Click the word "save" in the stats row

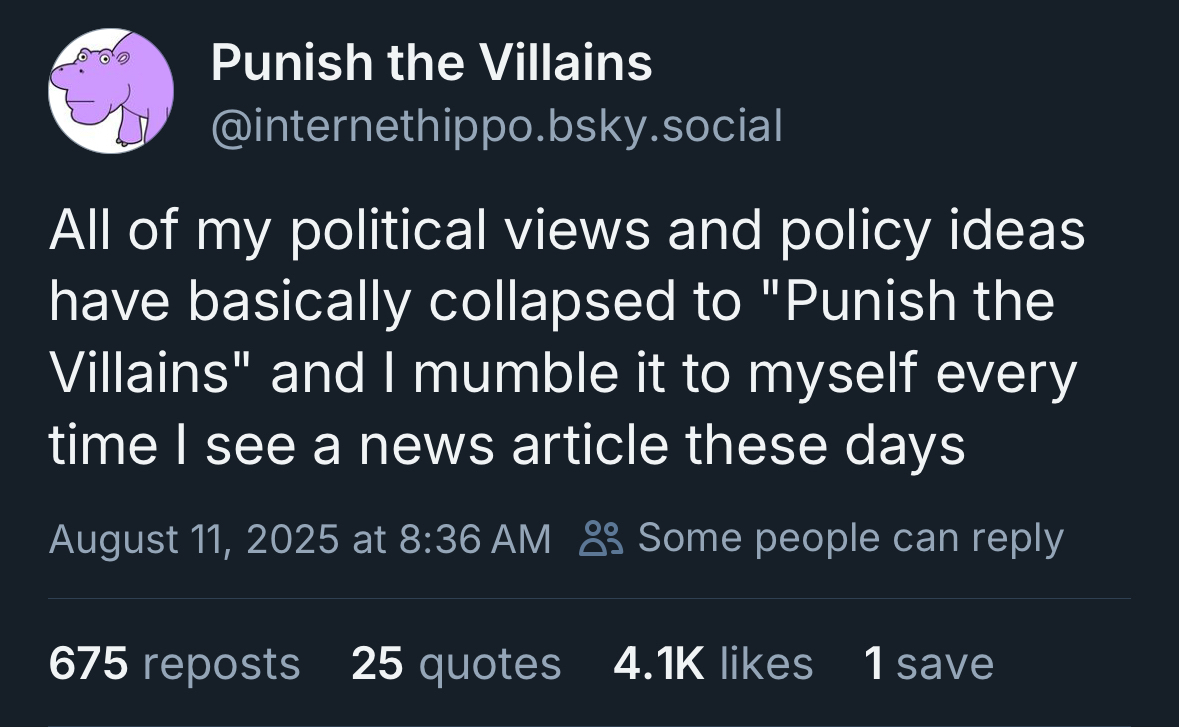[x=945, y=663]
